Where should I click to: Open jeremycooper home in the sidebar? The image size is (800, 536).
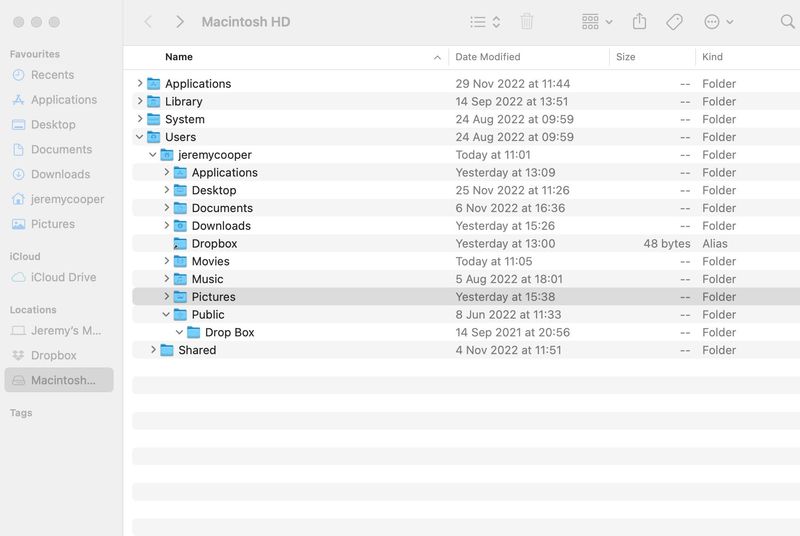pos(58,199)
